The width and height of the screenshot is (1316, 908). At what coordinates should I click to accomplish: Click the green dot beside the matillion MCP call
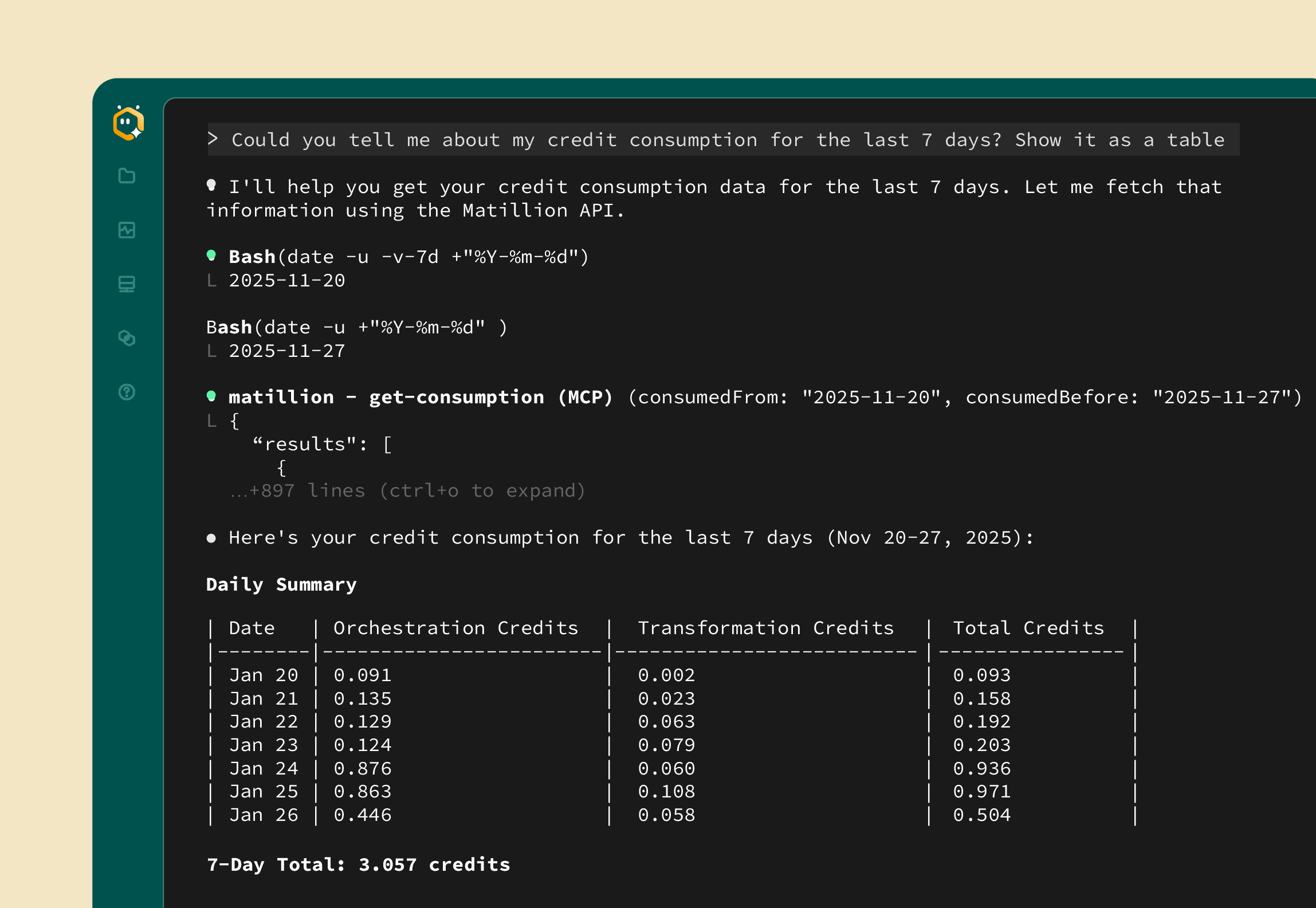(x=213, y=395)
